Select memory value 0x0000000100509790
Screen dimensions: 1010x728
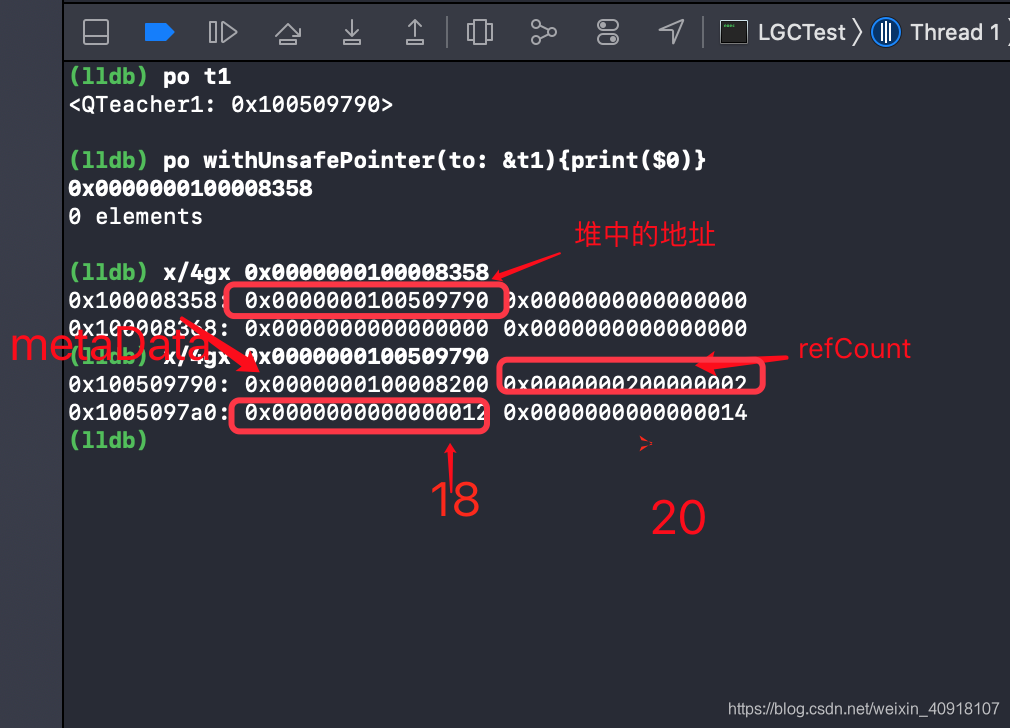[367, 301]
